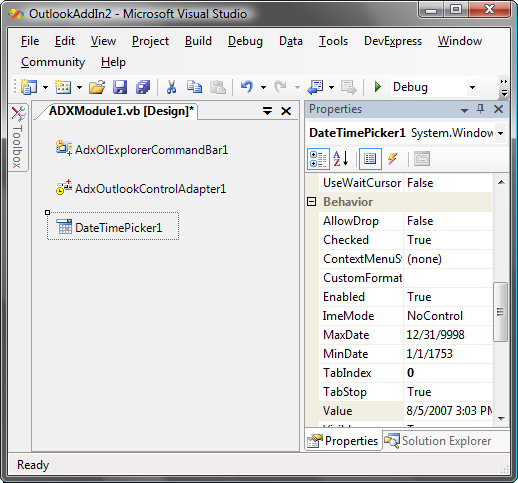The height and width of the screenshot is (483, 518).
Task: Open the Project menu
Action: click(x=150, y=41)
